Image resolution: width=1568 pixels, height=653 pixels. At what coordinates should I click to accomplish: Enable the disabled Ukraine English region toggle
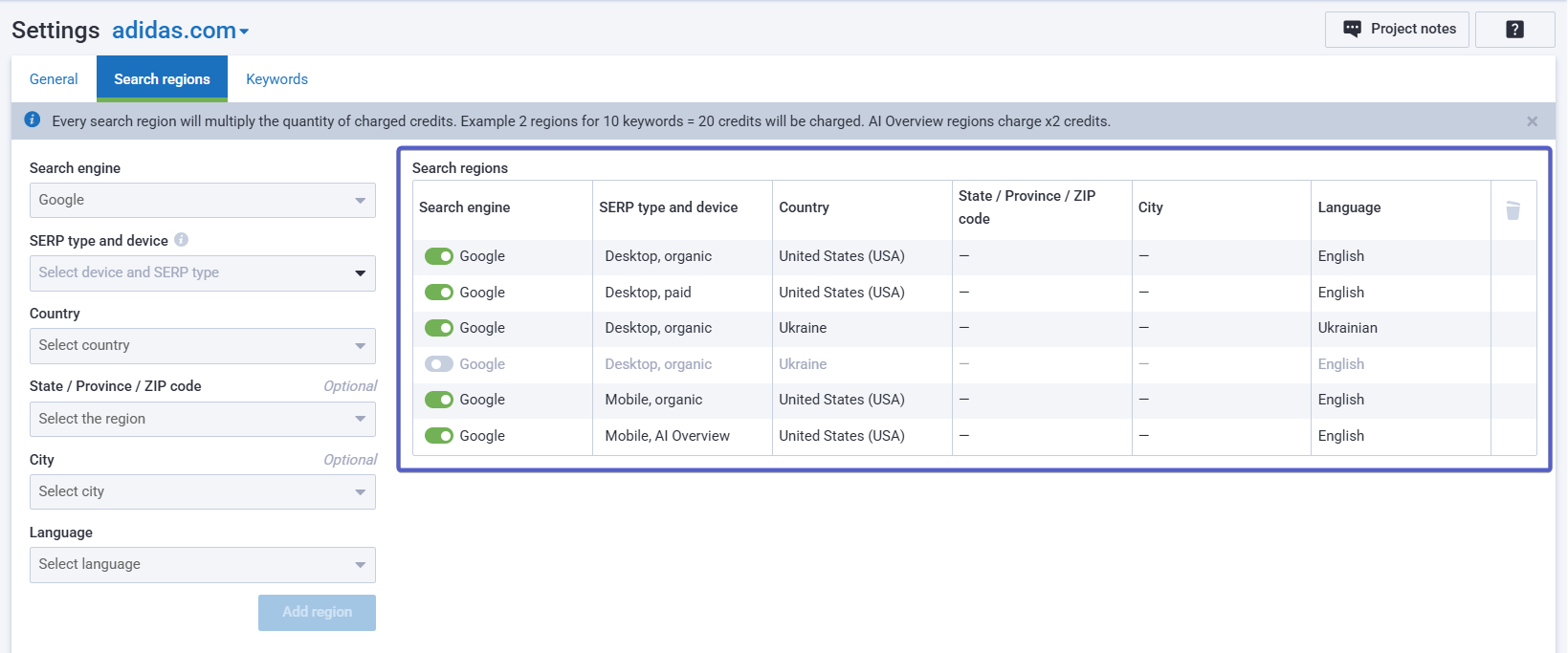[439, 364]
